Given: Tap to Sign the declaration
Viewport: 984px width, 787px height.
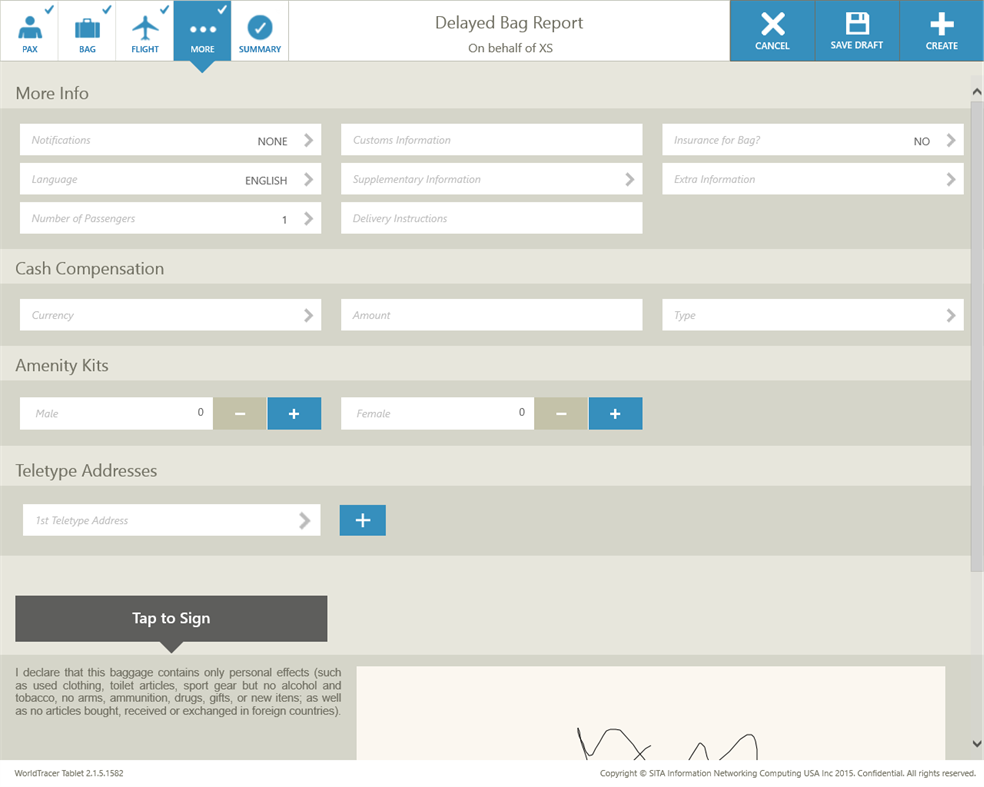Looking at the screenshot, I should (171, 618).
